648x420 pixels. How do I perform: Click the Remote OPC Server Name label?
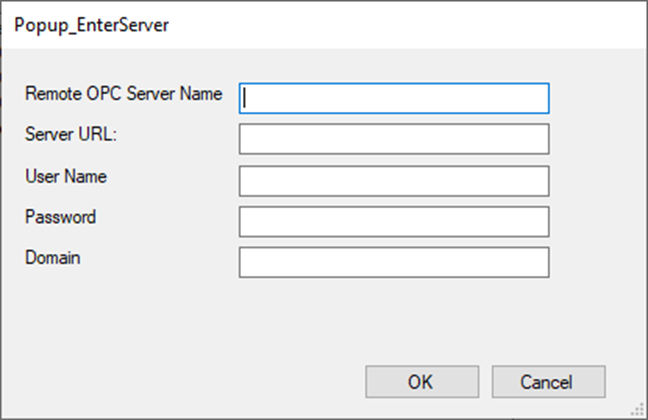(x=124, y=94)
